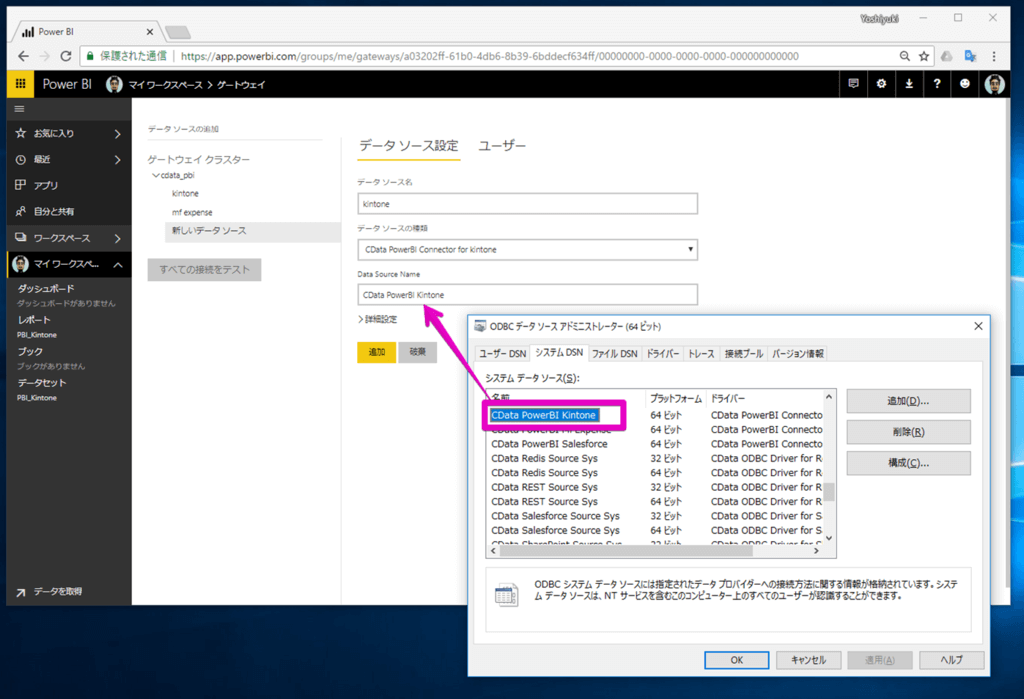Bookmark the page with the star icon
The height and width of the screenshot is (699, 1024).
[x=923, y=56]
